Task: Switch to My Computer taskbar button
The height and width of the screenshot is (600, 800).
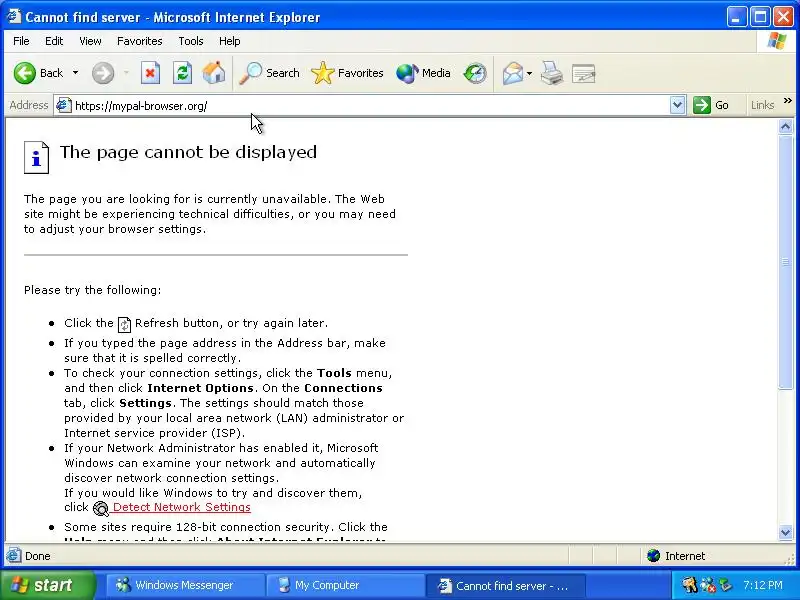Action: click(345, 585)
